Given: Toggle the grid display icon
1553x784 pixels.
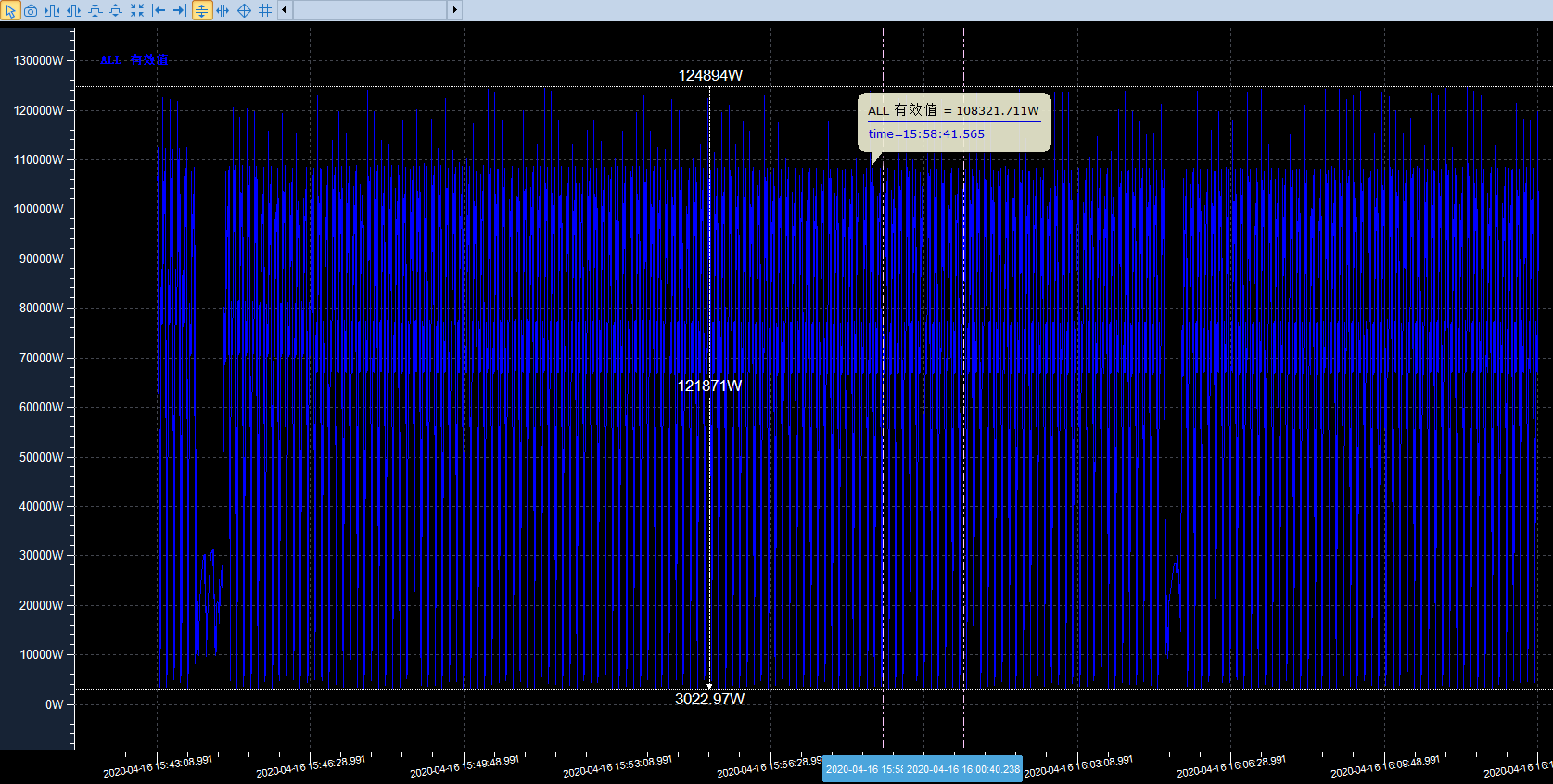Looking at the screenshot, I should coord(265,10).
